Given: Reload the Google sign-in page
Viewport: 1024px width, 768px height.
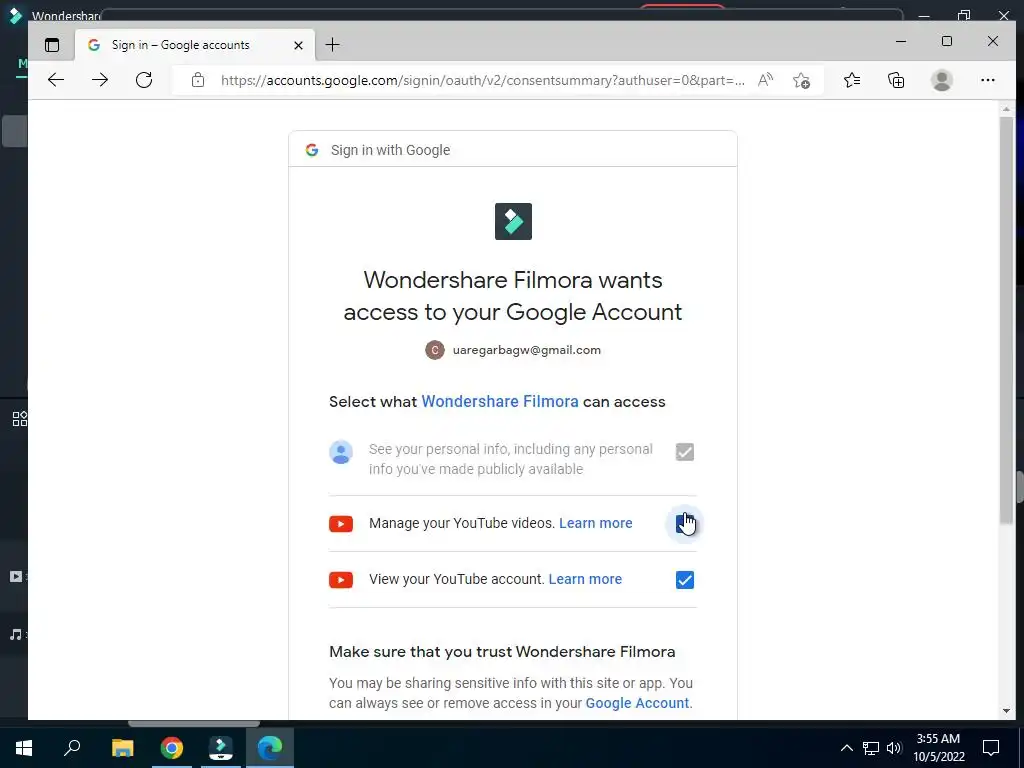Looking at the screenshot, I should click(144, 80).
